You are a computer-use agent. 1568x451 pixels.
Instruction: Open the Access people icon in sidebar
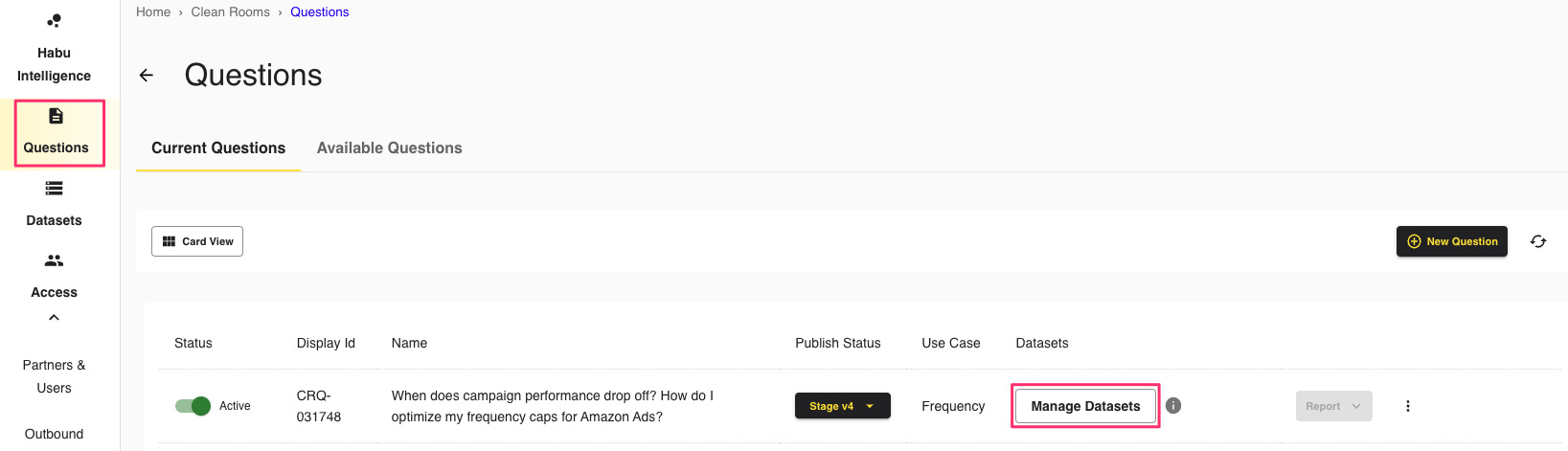(55, 260)
